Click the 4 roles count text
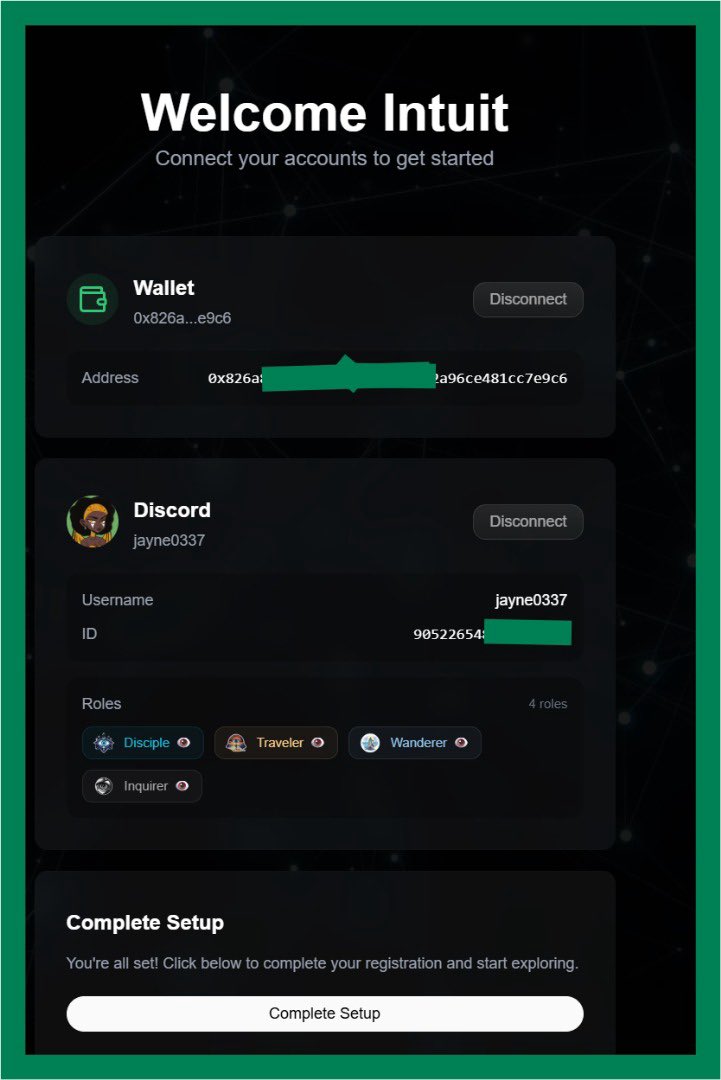Image resolution: width=721 pixels, height=1080 pixels. tap(548, 704)
